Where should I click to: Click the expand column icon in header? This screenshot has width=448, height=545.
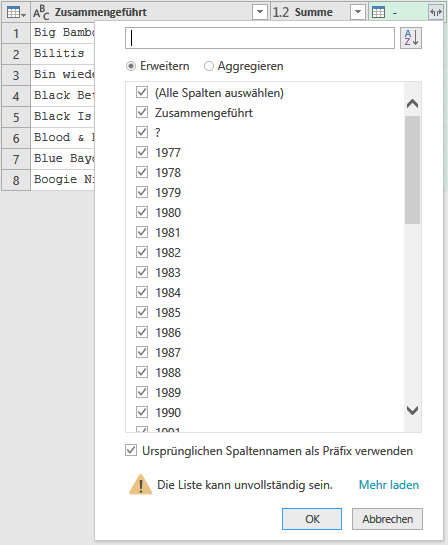pyautogui.click(x=435, y=13)
